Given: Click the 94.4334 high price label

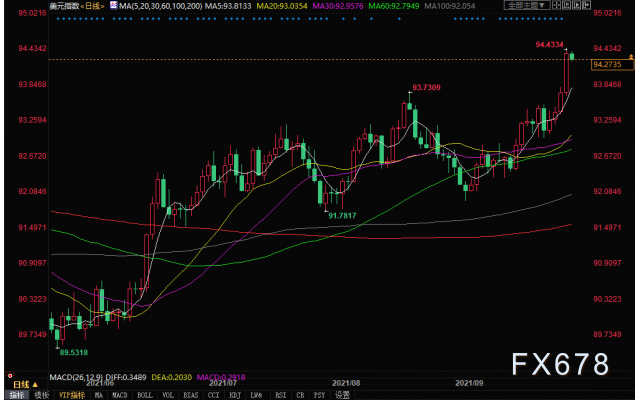Looking at the screenshot, I should click(549, 44).
